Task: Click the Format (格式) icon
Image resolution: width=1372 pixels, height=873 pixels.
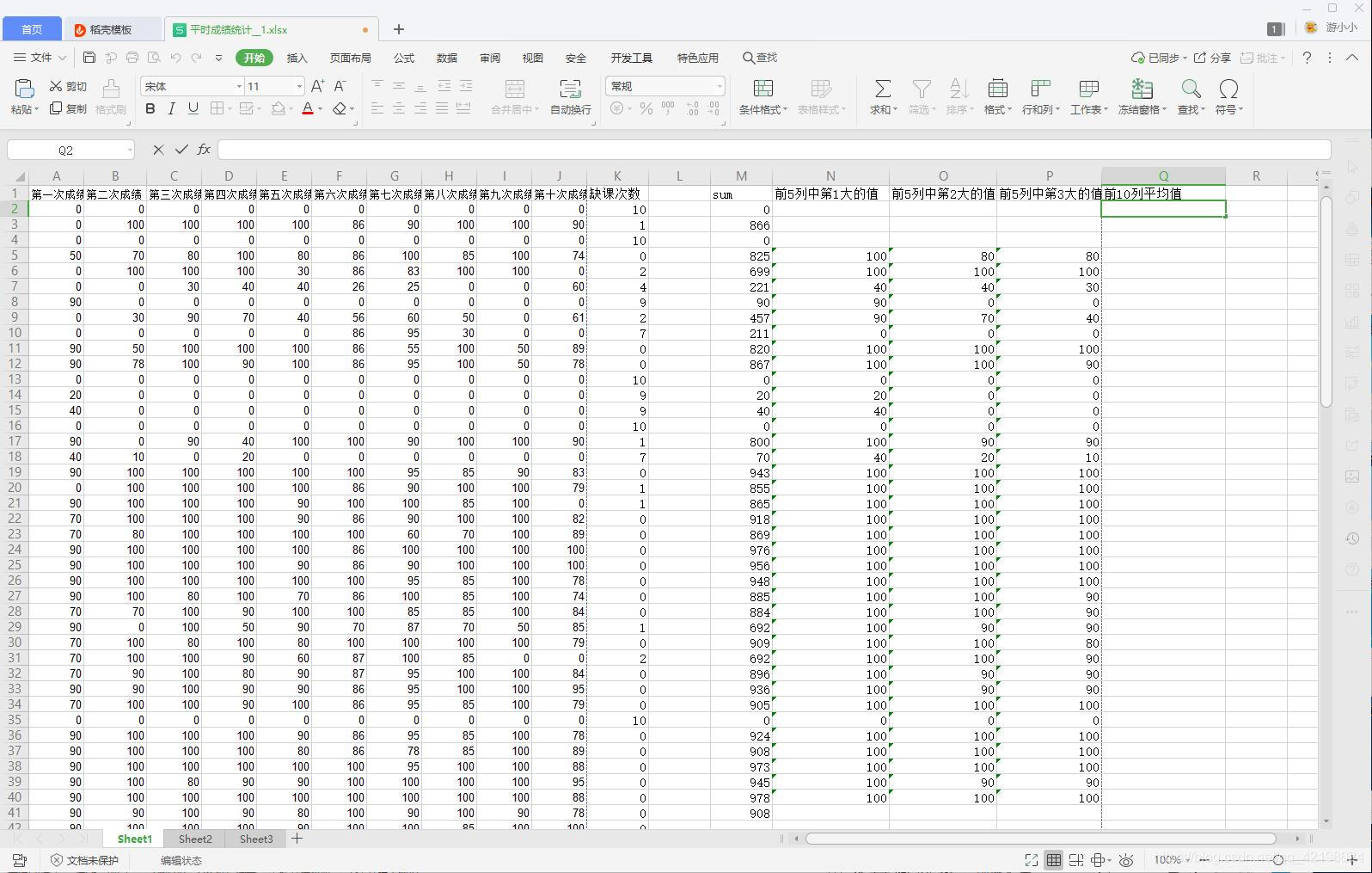Action: pos(997,89)
